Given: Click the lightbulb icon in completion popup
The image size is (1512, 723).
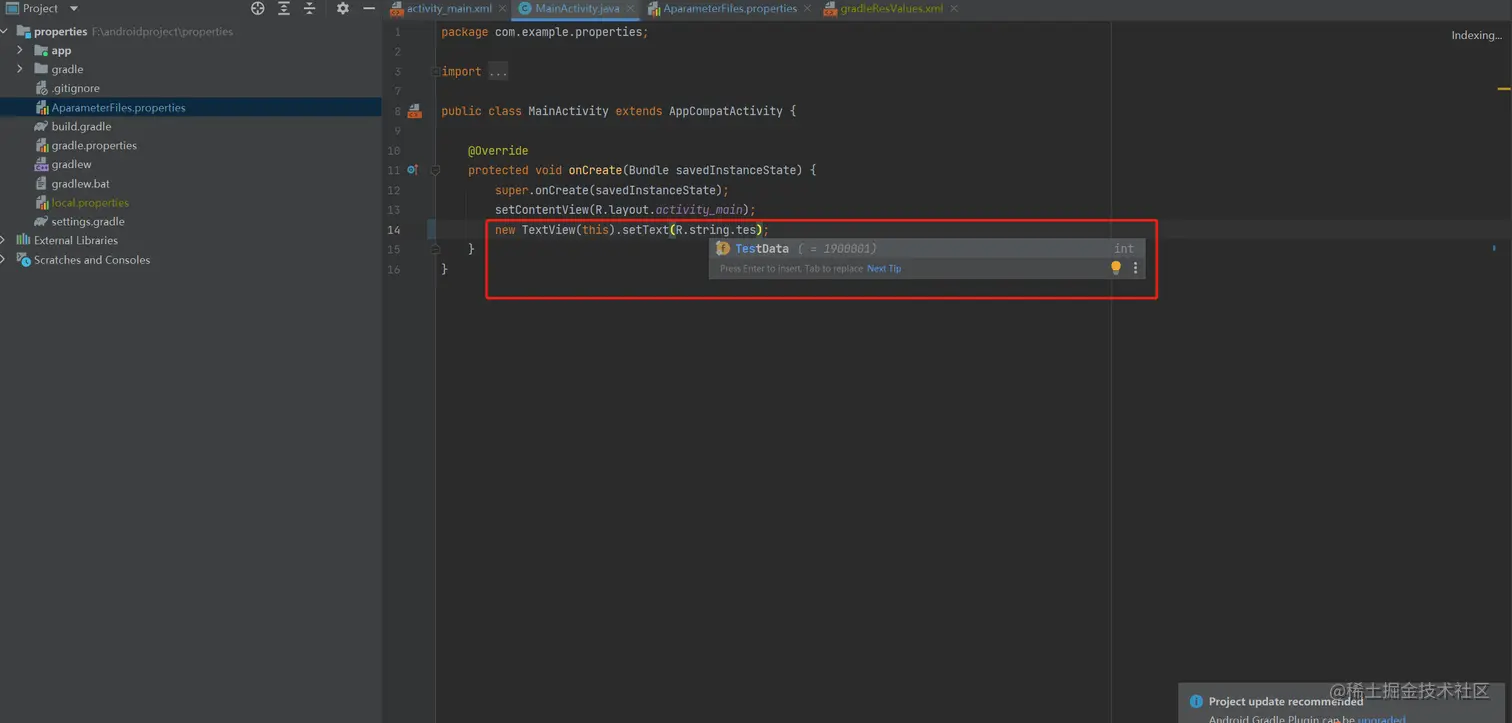Looking at the screenshot, I should (x=1116, y=268).
